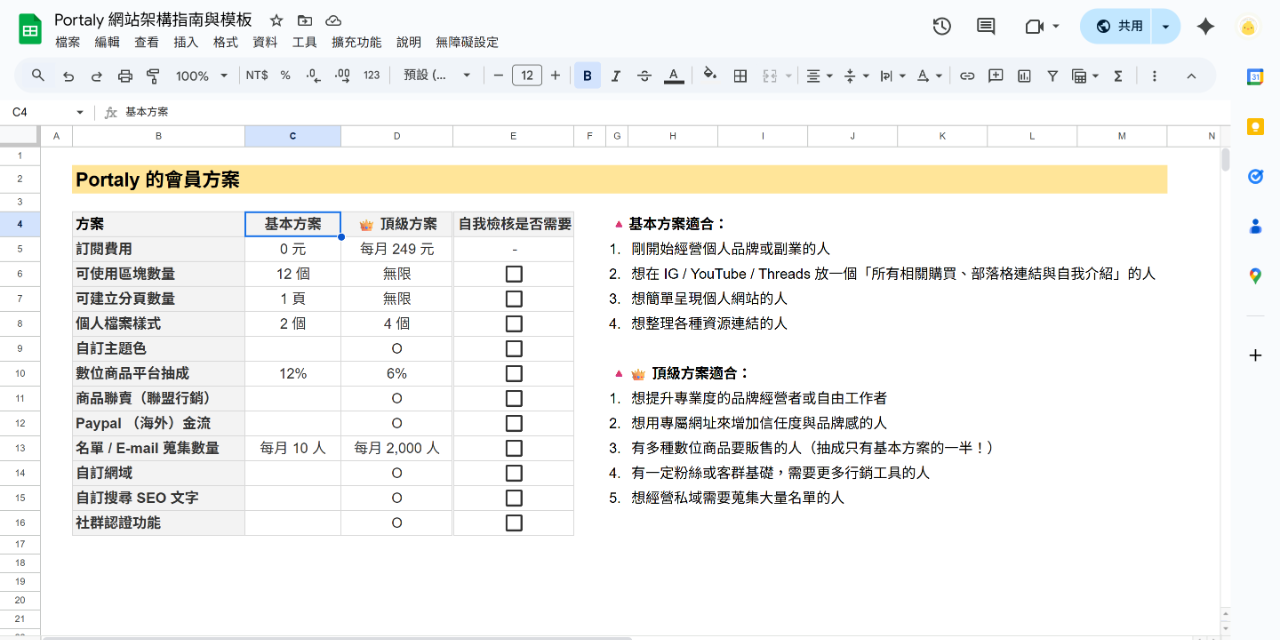Open the Name Box cell reference dropdown

(x=80, y=112)
